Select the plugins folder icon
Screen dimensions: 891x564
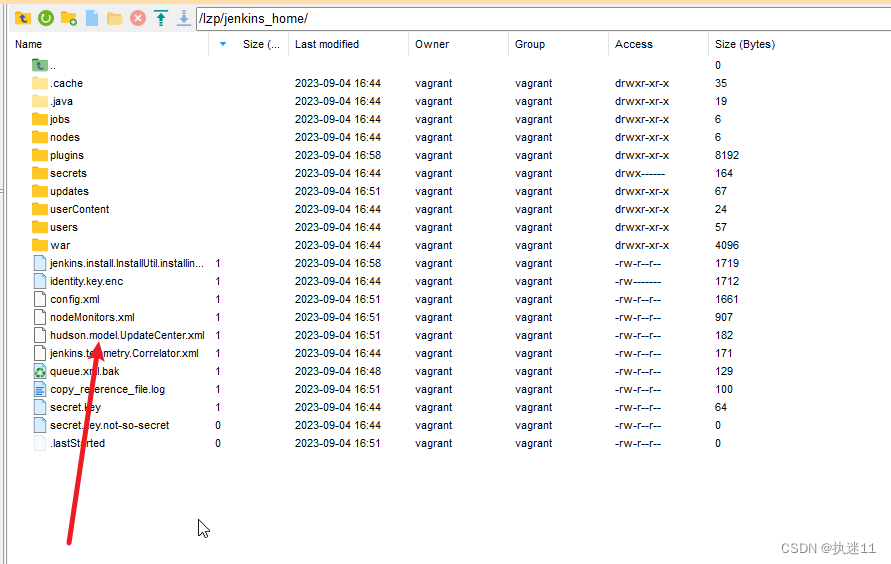[x=40, y=155]
